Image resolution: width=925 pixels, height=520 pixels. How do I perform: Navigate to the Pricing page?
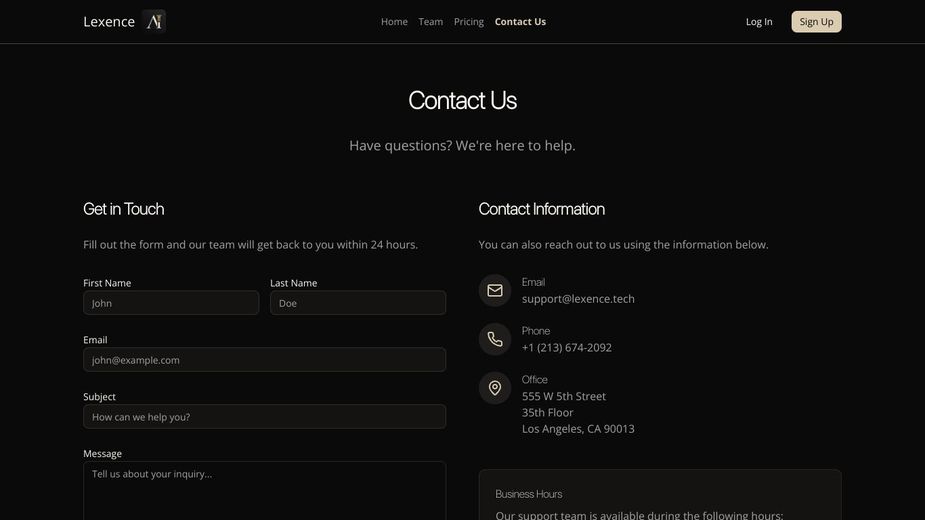click(468, 22)
